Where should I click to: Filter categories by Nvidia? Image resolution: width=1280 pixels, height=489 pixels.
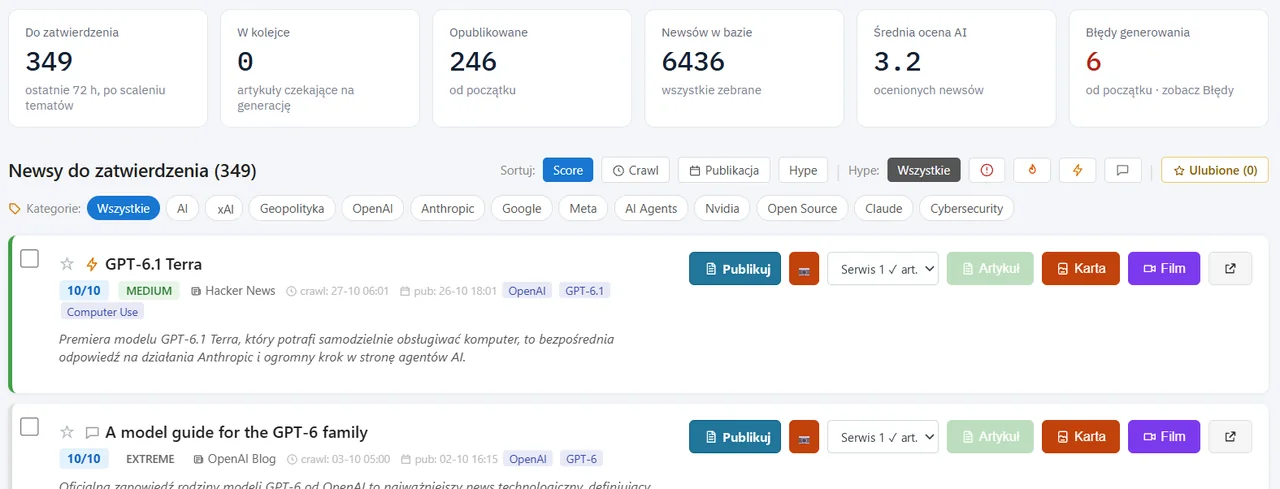(x=722, y=209)
